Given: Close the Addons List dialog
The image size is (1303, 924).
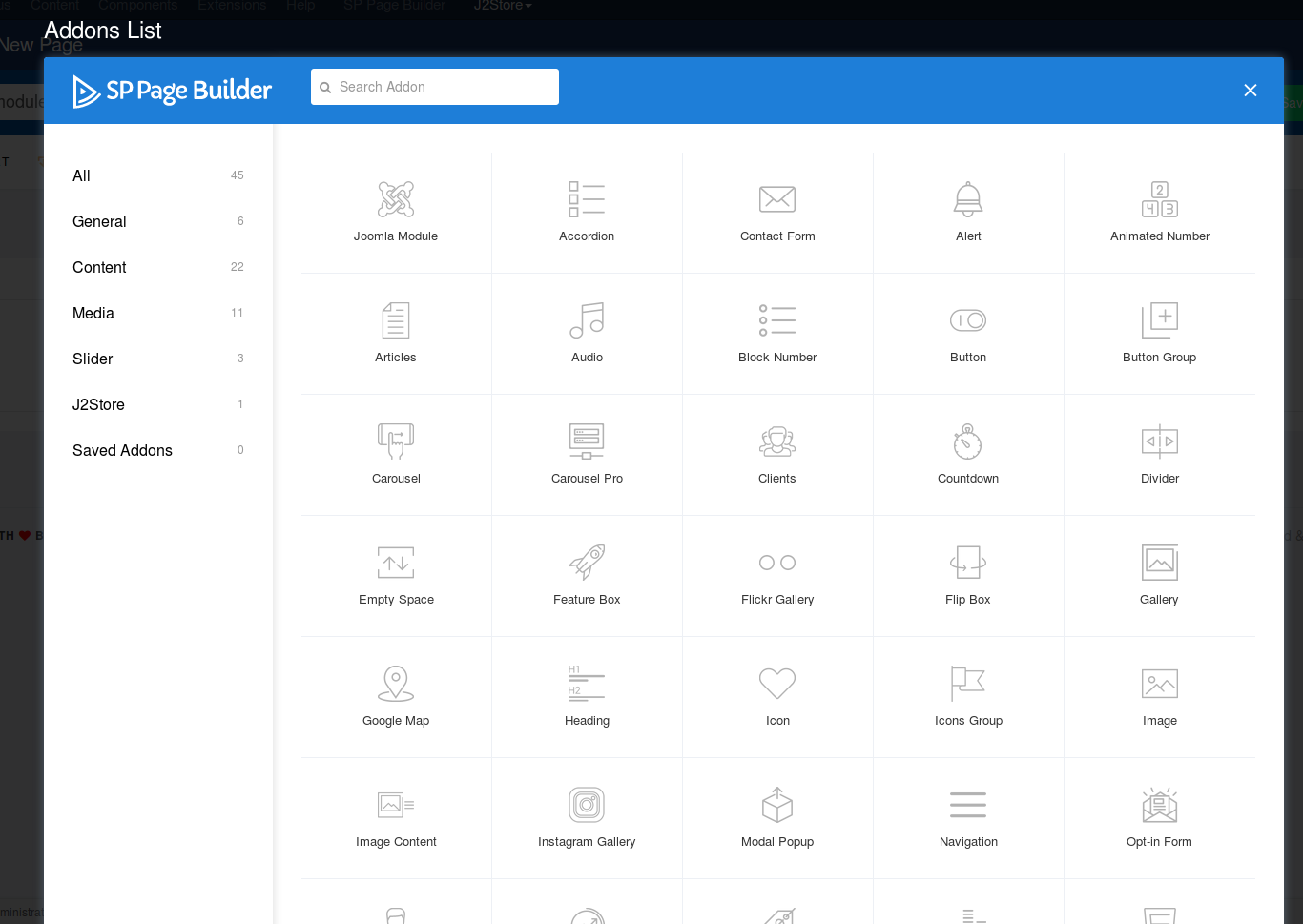Looking at the screenshot, I should [x=1251, y=90].
